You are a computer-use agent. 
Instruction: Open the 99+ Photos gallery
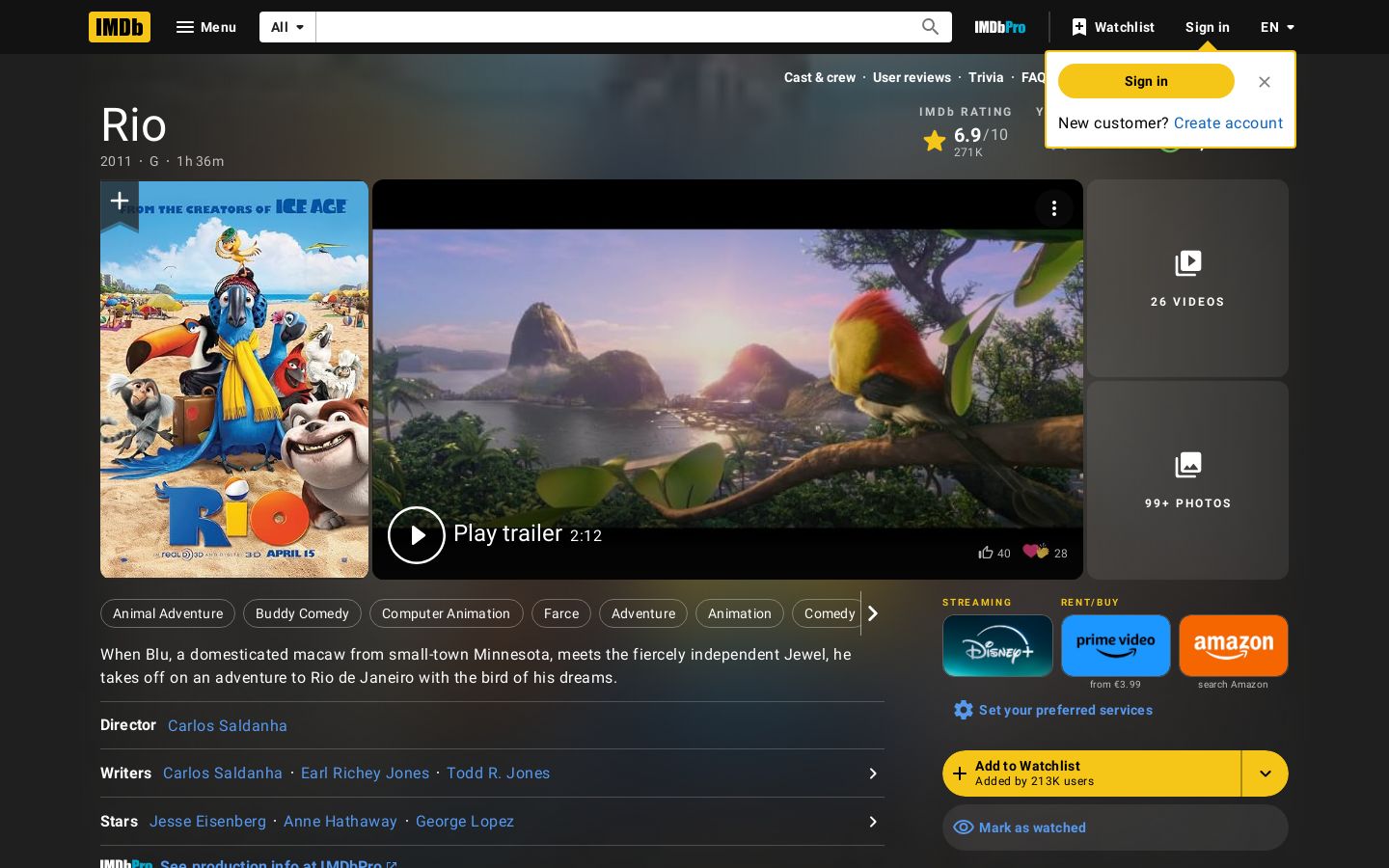coord(1187,480)
